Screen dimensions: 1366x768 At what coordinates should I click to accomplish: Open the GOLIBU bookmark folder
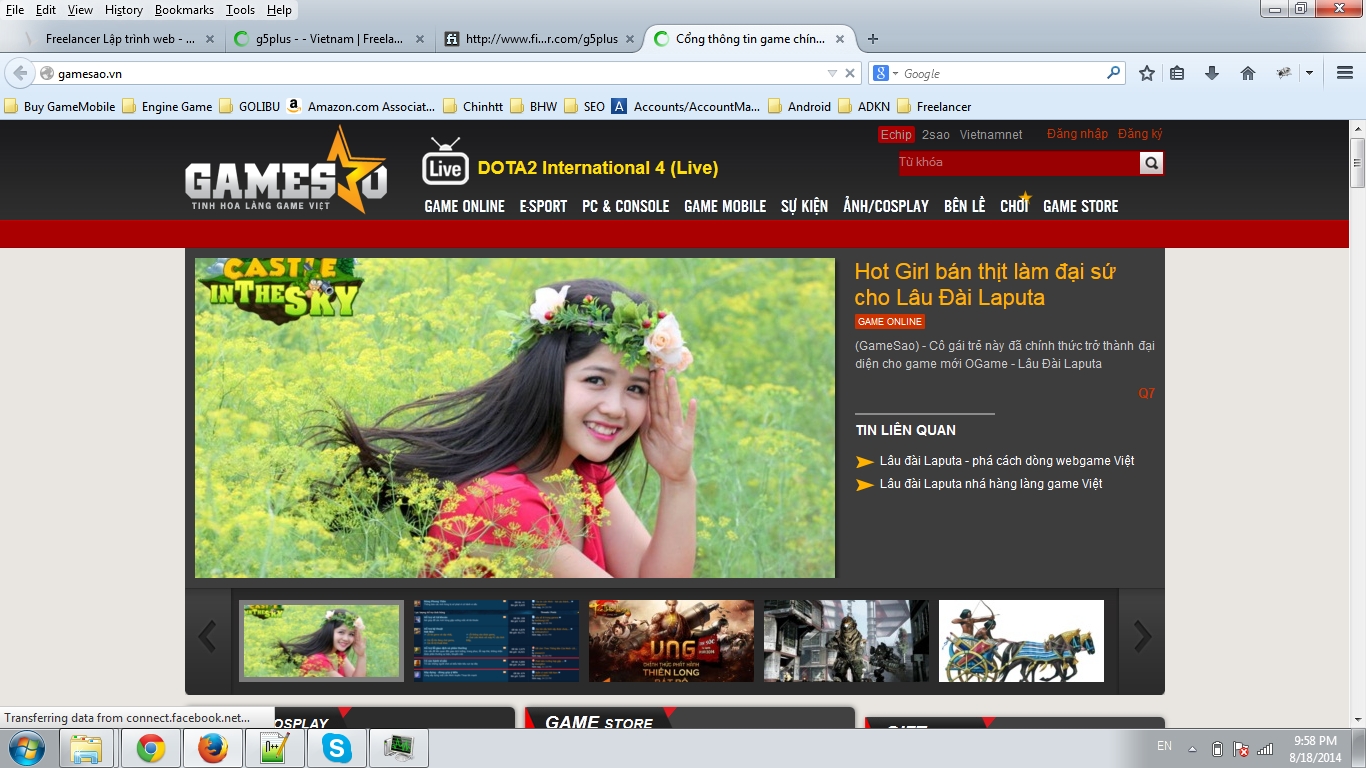point(250,106)
